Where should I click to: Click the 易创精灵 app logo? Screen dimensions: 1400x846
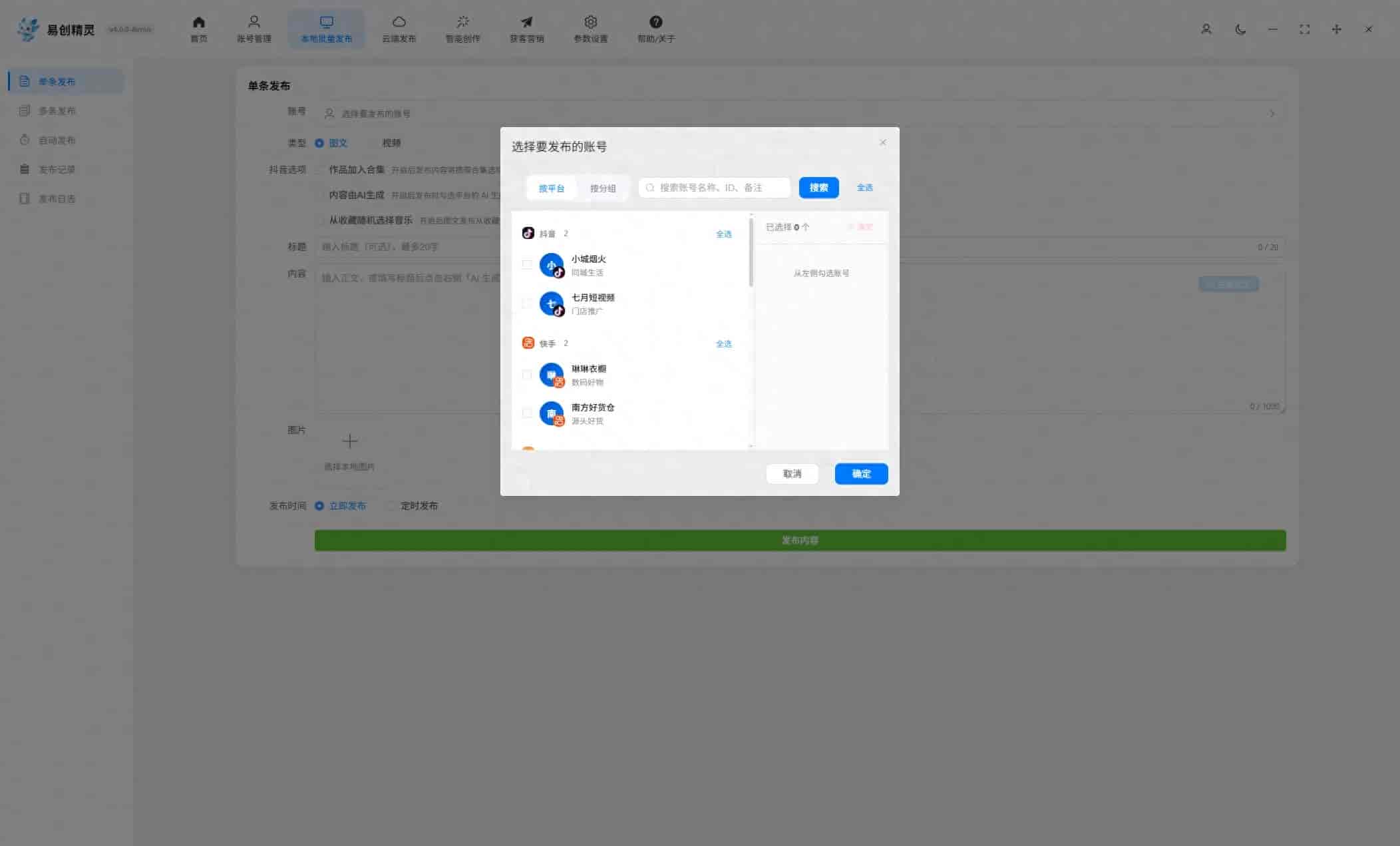pos(28,29)
